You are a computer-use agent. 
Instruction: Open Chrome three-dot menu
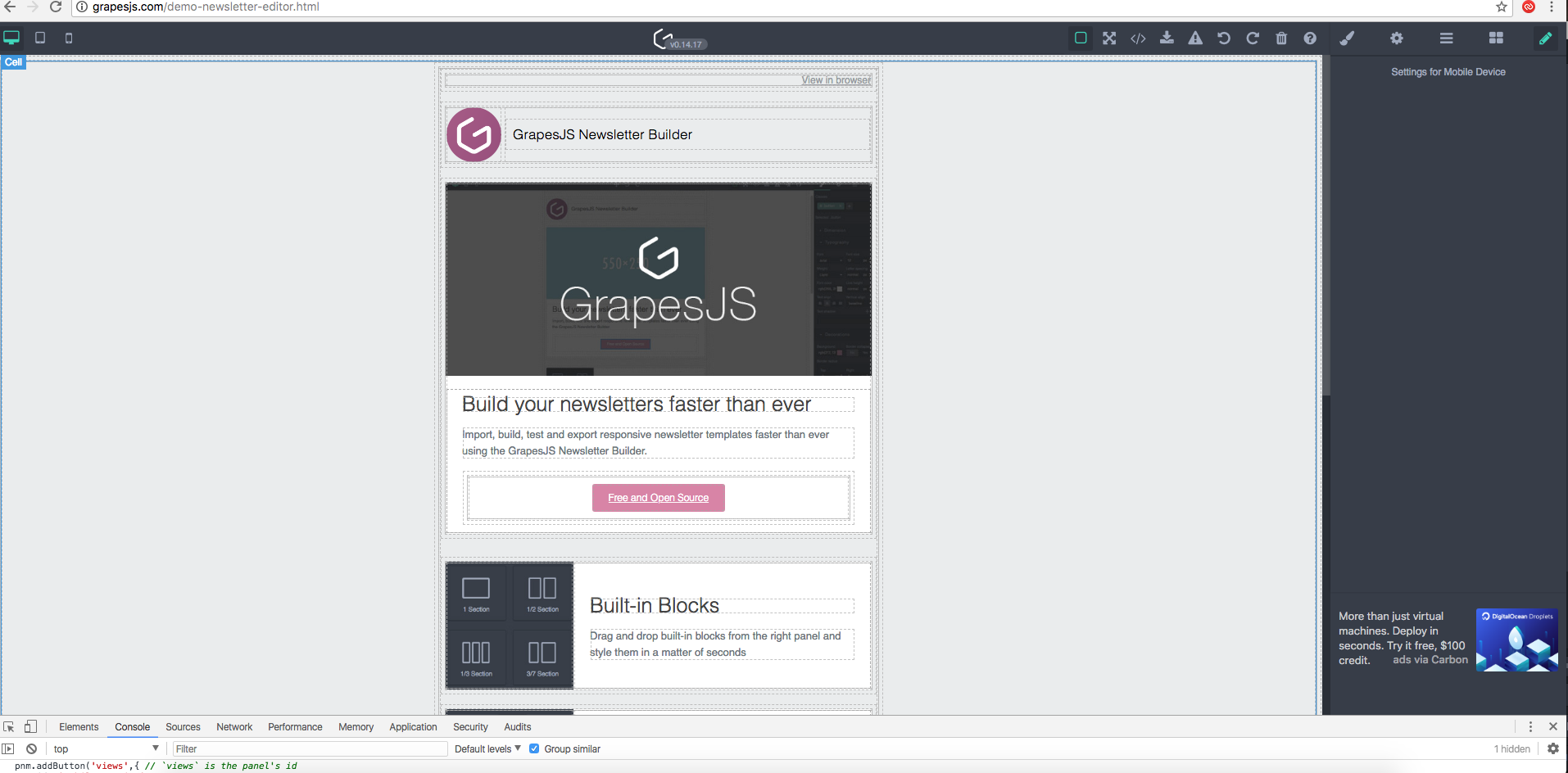point(1552,7)
